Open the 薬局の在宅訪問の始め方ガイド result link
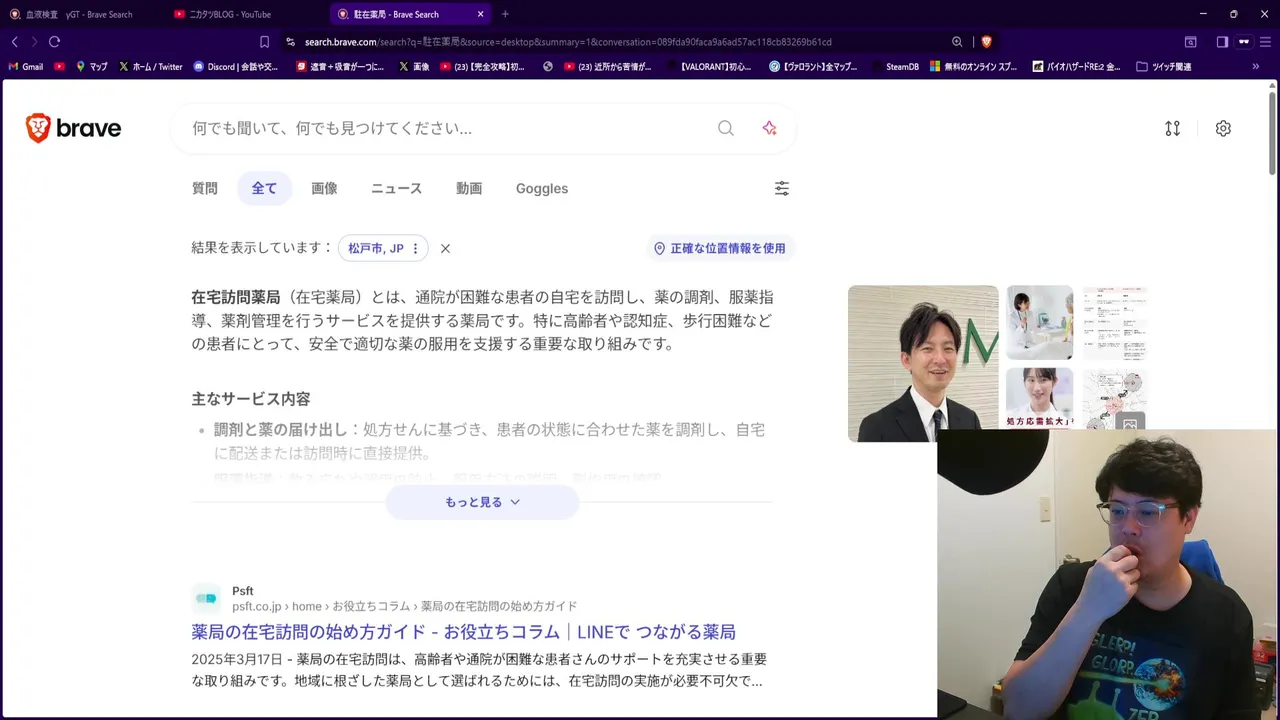Image resolution: width=1280 pixels, height=720 pixels. (x=463, y=632)
